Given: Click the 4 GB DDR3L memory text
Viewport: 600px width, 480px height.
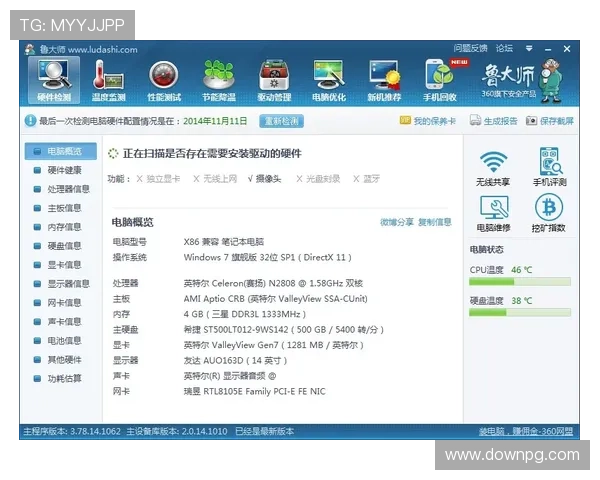Looking at the screenshot, I should (x=245, y=314).
